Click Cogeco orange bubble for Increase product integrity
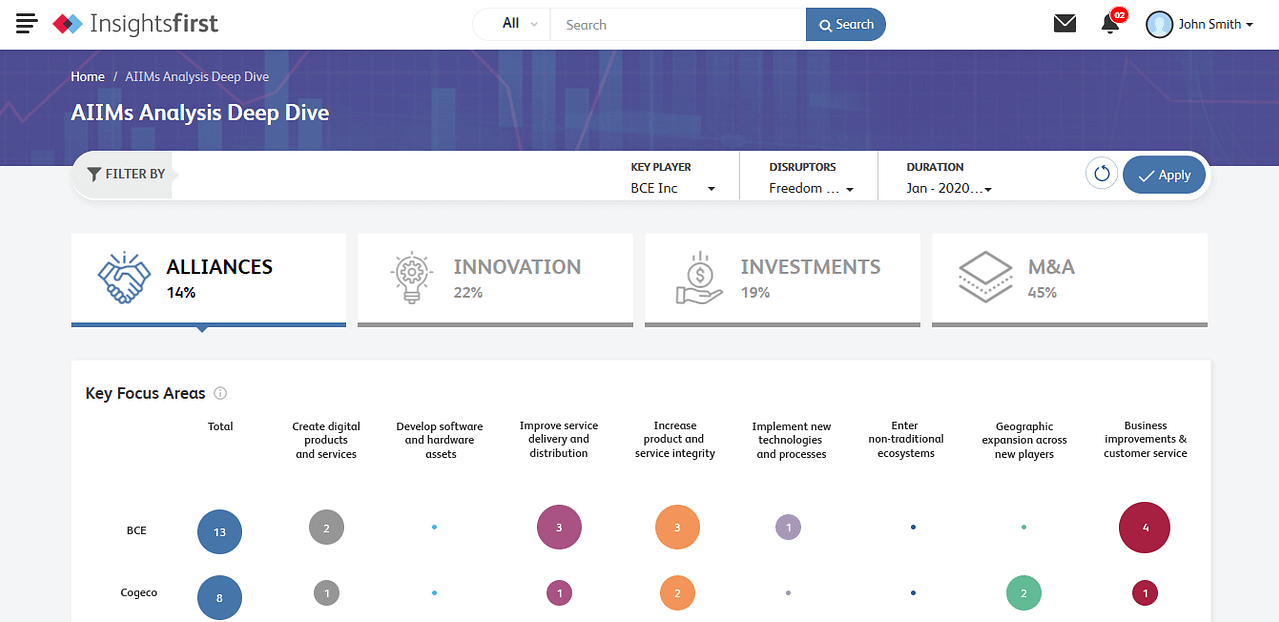The width and height of the screenshot is (1279, 622). 677,593
